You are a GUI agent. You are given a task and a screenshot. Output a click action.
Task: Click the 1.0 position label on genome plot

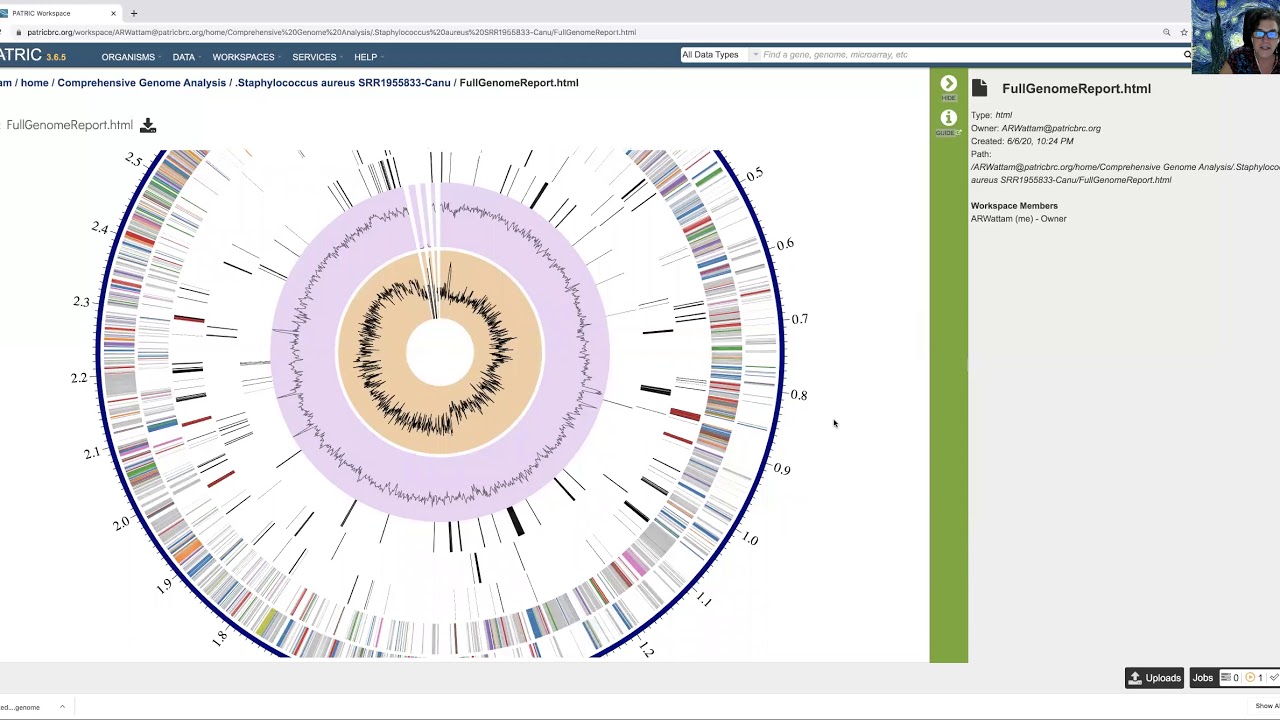click(x=750, y=538)
